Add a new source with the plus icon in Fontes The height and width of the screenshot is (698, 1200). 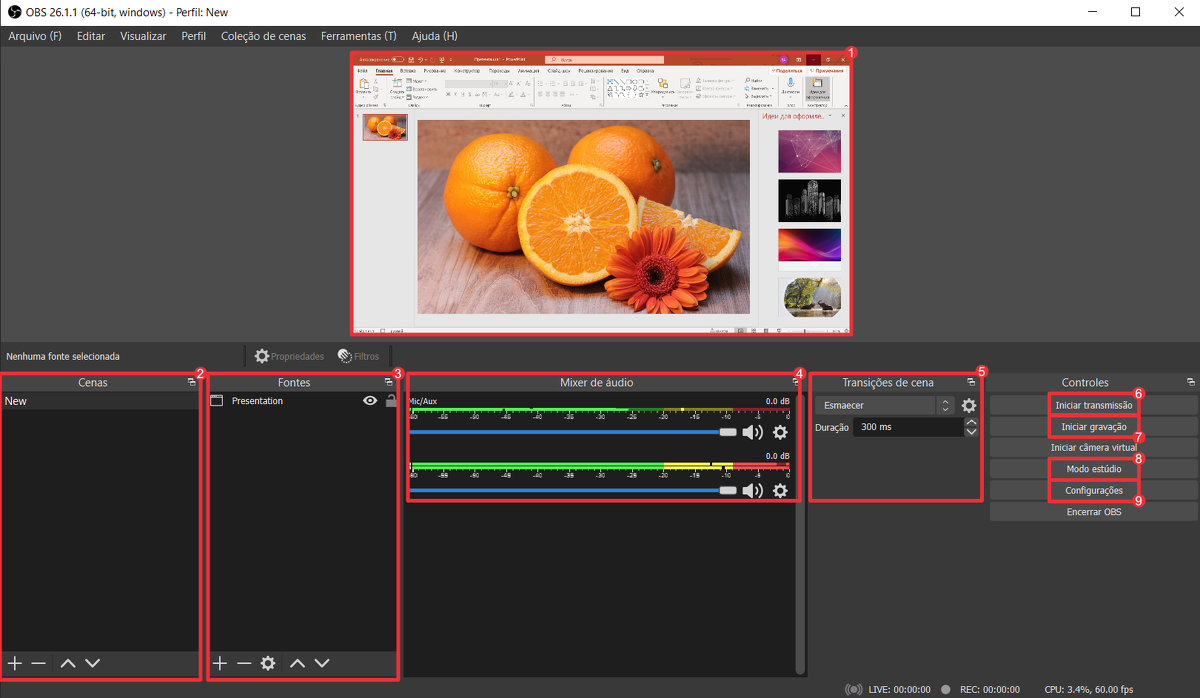click(x=221, y=663)
